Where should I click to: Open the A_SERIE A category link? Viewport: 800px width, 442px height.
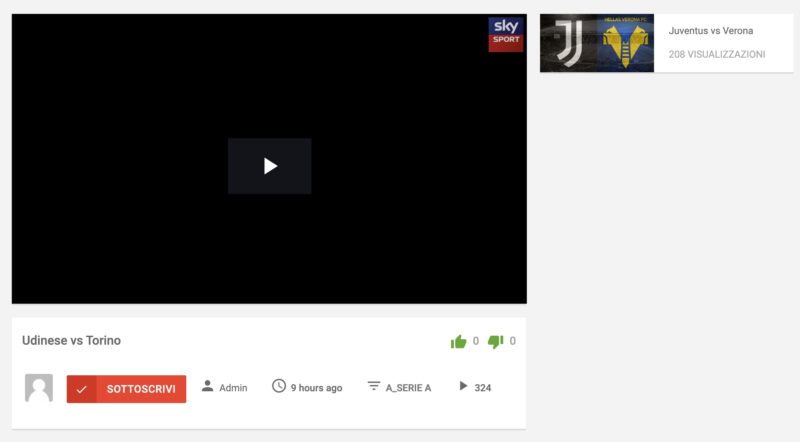[408, 388]
